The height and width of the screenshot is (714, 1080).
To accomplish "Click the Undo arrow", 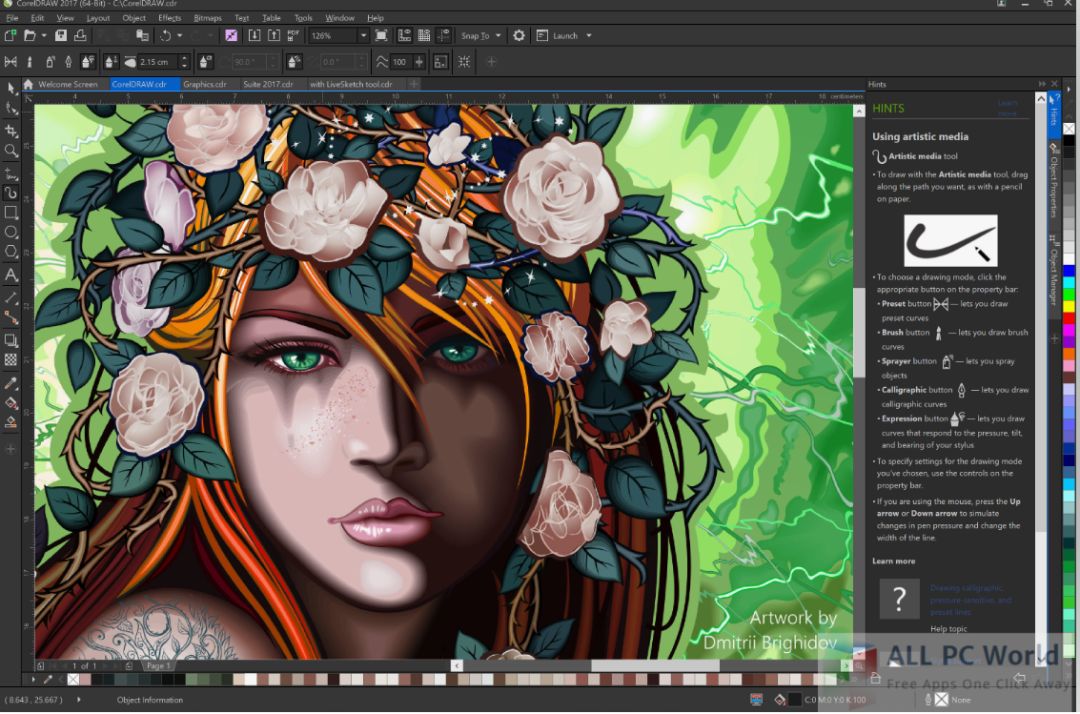I will (x=165, y=35).
